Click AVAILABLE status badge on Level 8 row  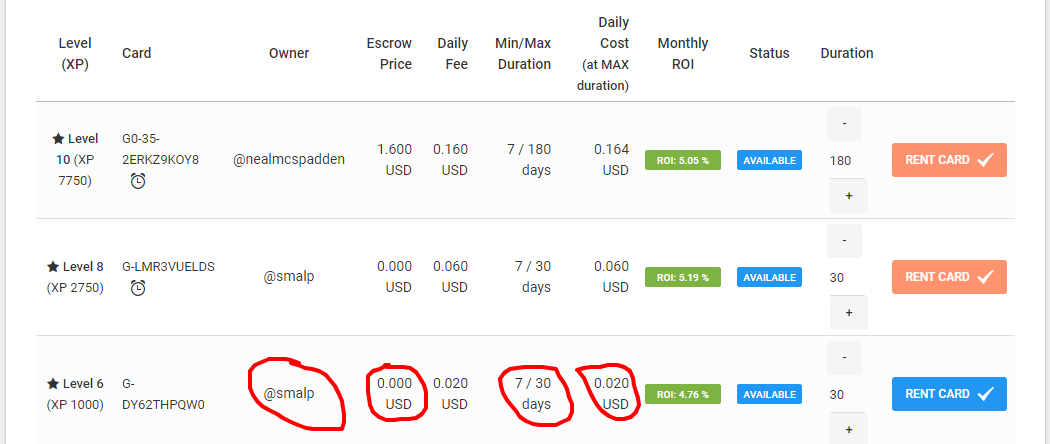769,277
